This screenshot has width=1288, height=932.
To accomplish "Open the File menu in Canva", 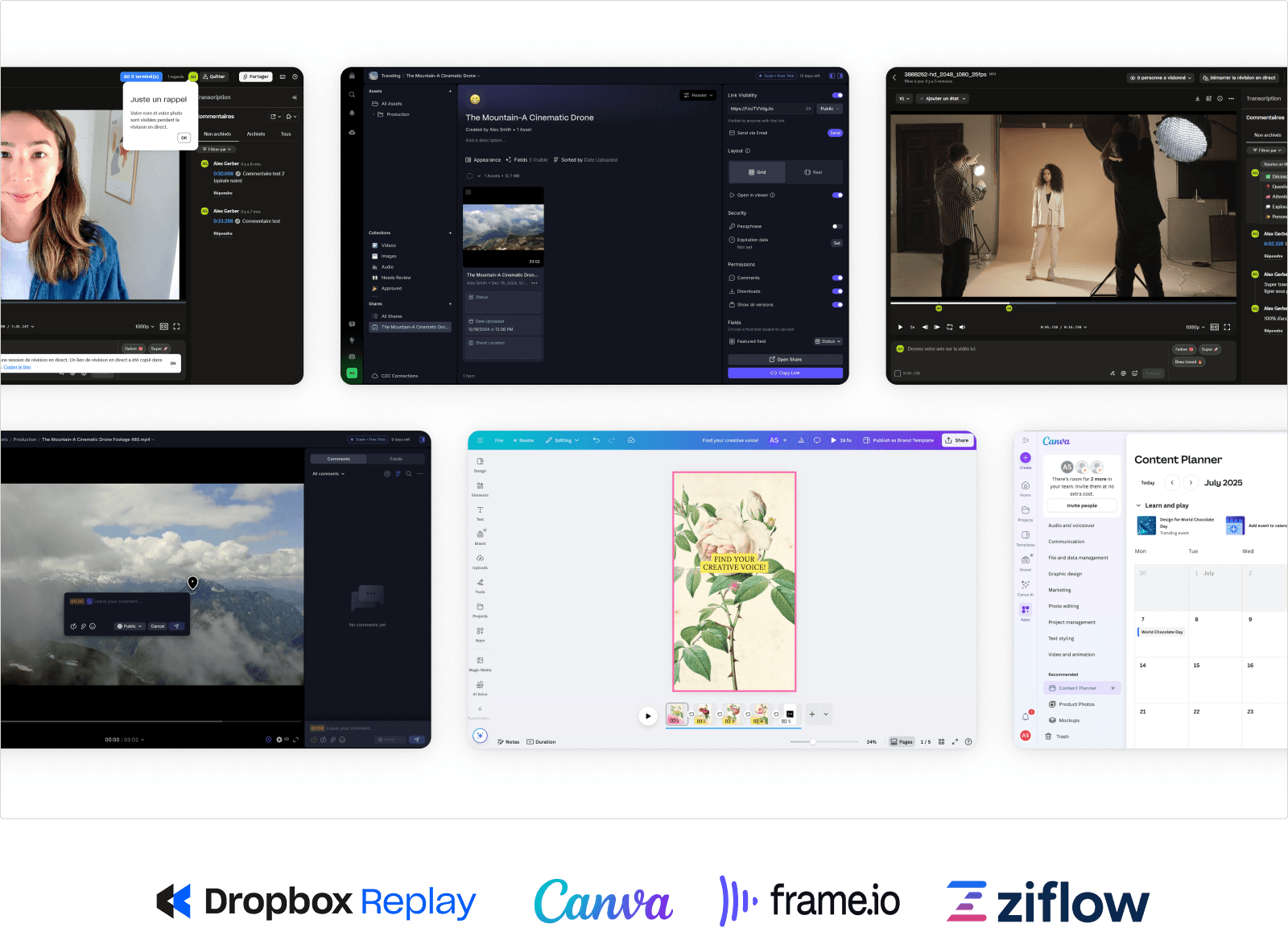I will pos(499,440).
